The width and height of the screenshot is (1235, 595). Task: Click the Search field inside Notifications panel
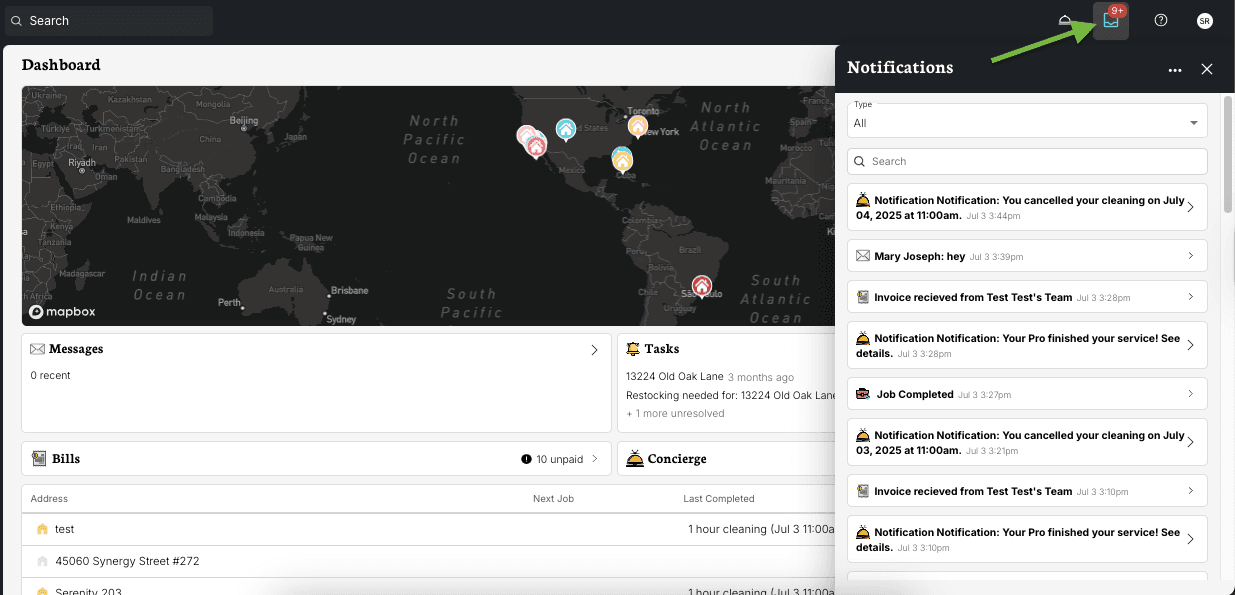(x=1026, y=161)
